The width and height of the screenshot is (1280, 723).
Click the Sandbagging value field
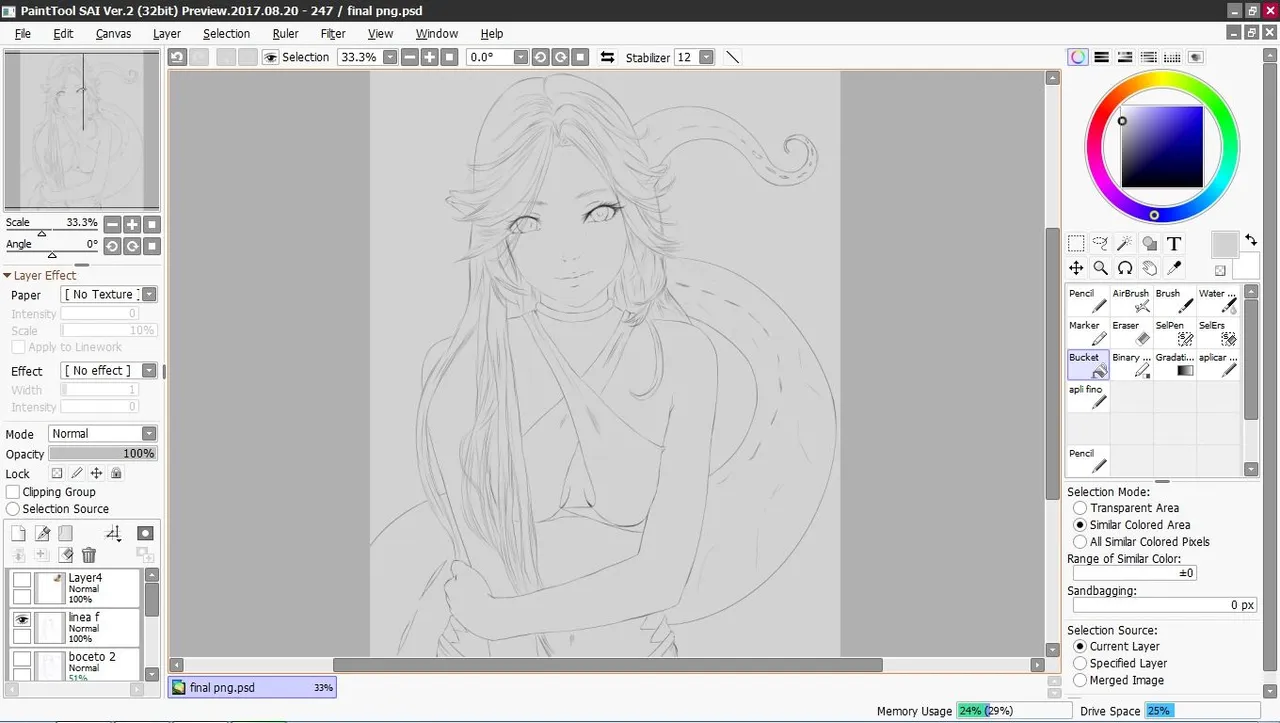1165,605
